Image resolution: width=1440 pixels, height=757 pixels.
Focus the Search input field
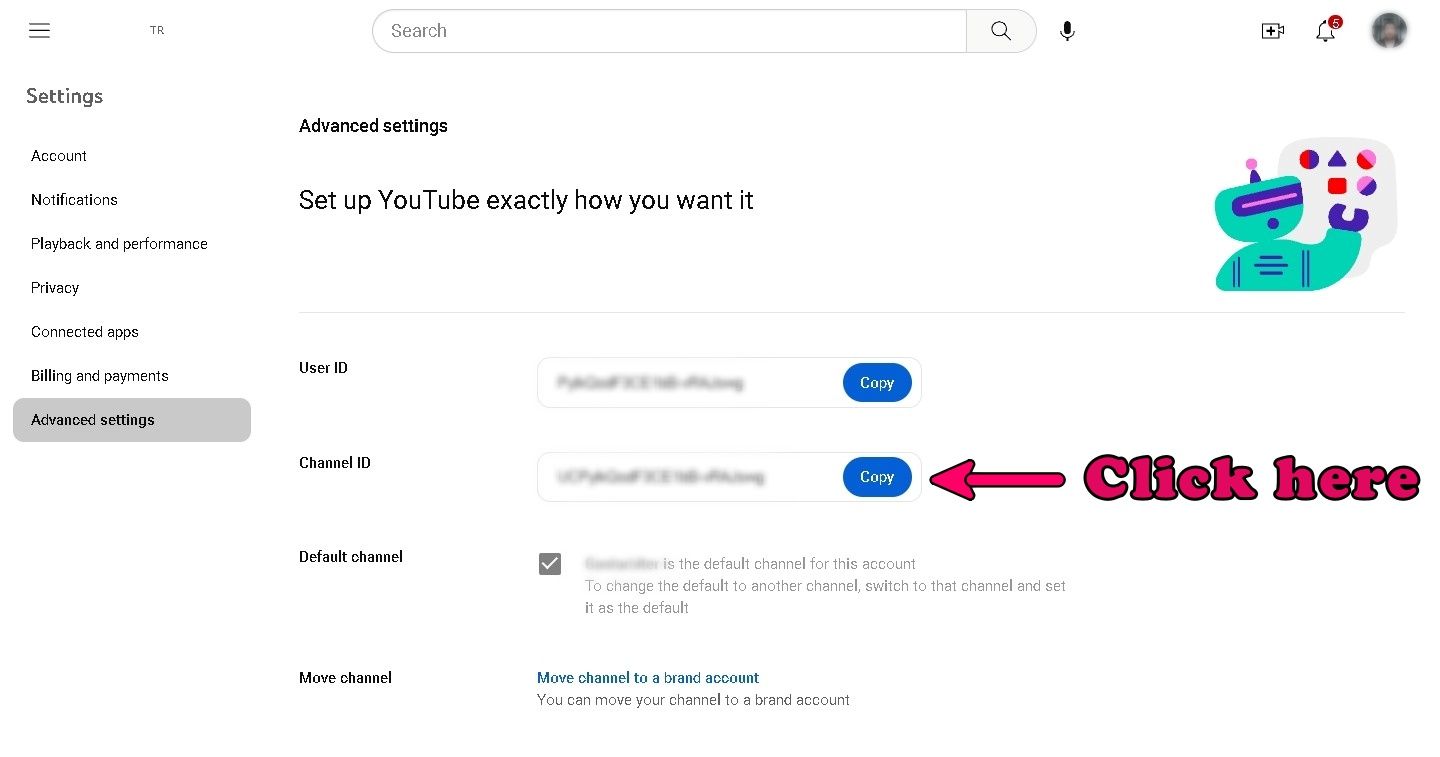point(669,31)
